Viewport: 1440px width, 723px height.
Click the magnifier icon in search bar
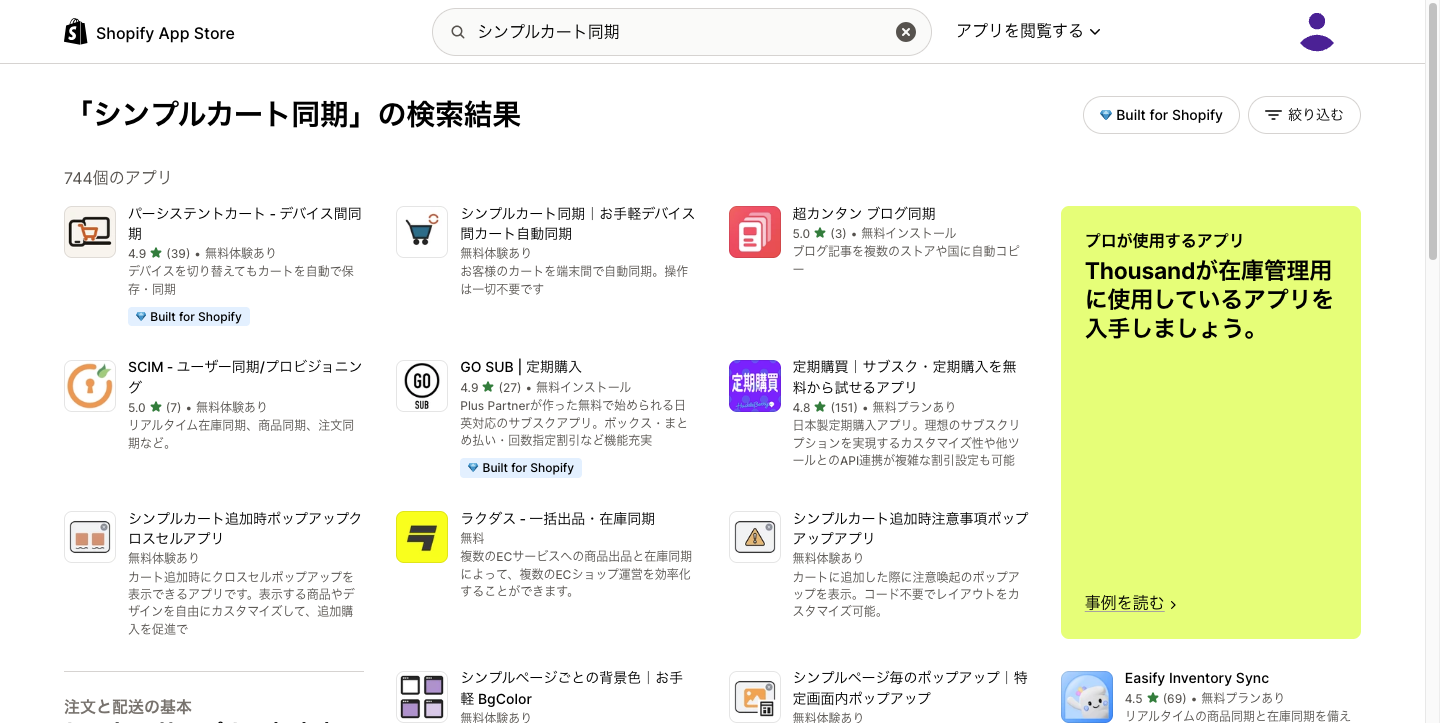tap(458, 32)
